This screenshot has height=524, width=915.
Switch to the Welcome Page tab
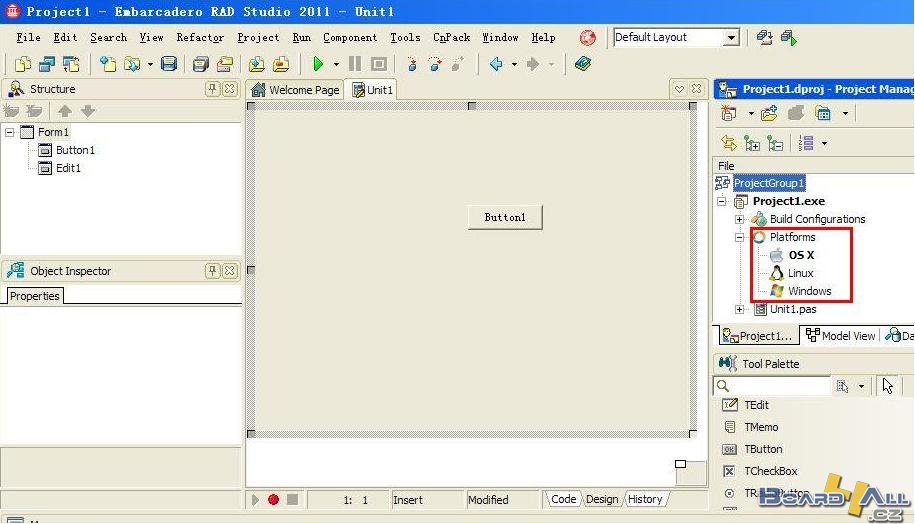pos(295,90)
